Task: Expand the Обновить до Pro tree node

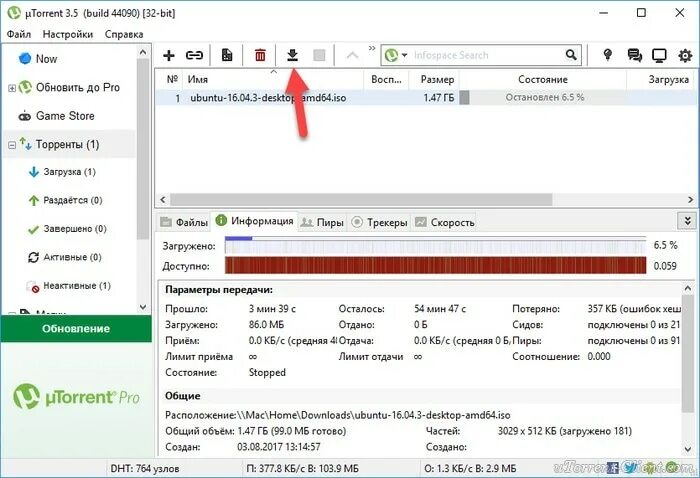Action: 12,88
